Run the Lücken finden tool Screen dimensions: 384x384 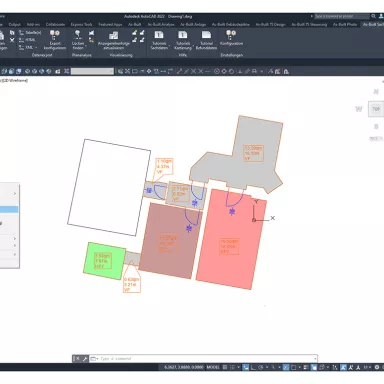pos(78,40)
